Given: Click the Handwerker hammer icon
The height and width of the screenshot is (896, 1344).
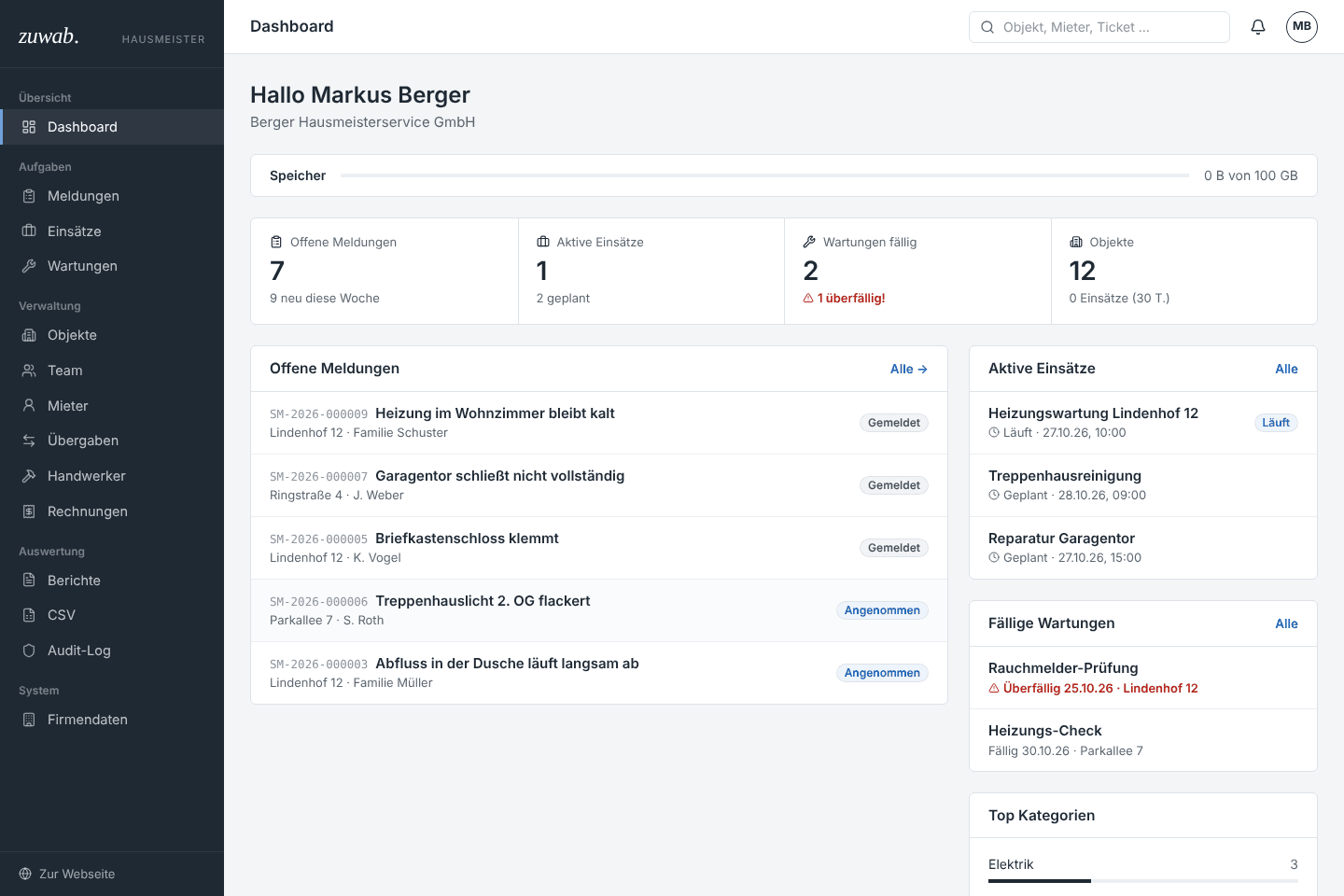Looking at the screenshot, I should pos(29,476).
